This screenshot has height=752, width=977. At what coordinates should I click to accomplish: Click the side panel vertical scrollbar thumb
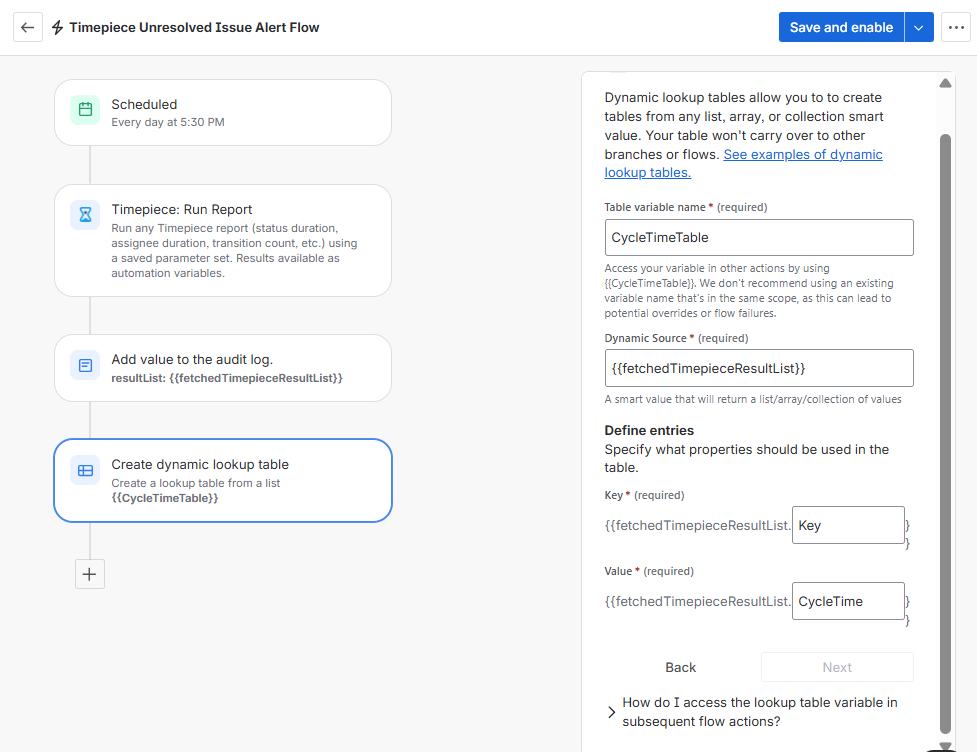[x=945, y=434]
